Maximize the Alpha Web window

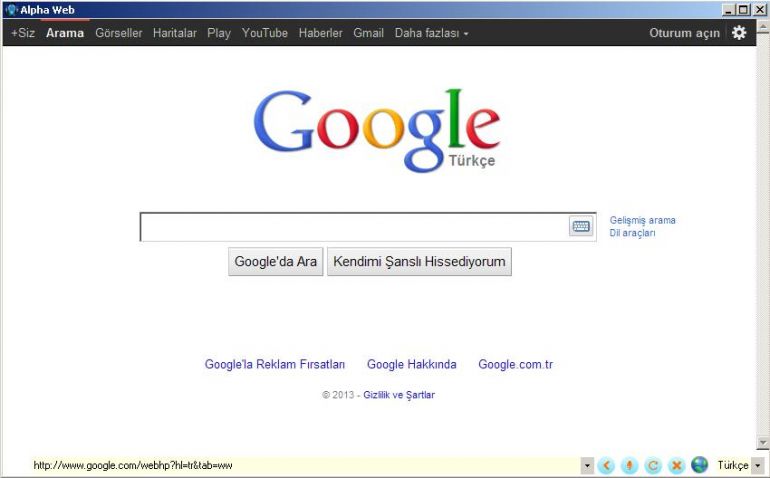[x=743, y=10]
